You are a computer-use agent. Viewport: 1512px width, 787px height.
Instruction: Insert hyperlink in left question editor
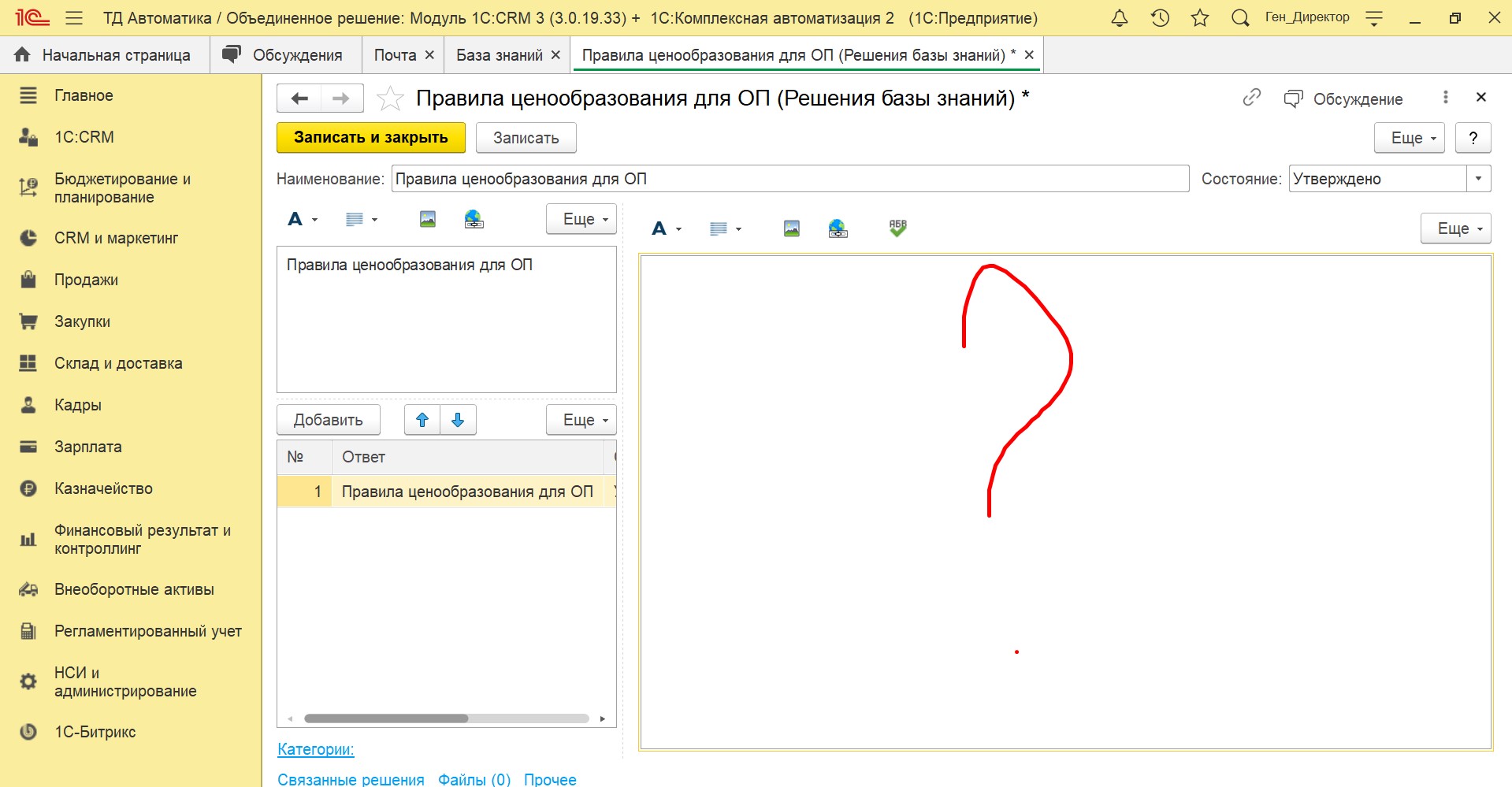point(474,219)
